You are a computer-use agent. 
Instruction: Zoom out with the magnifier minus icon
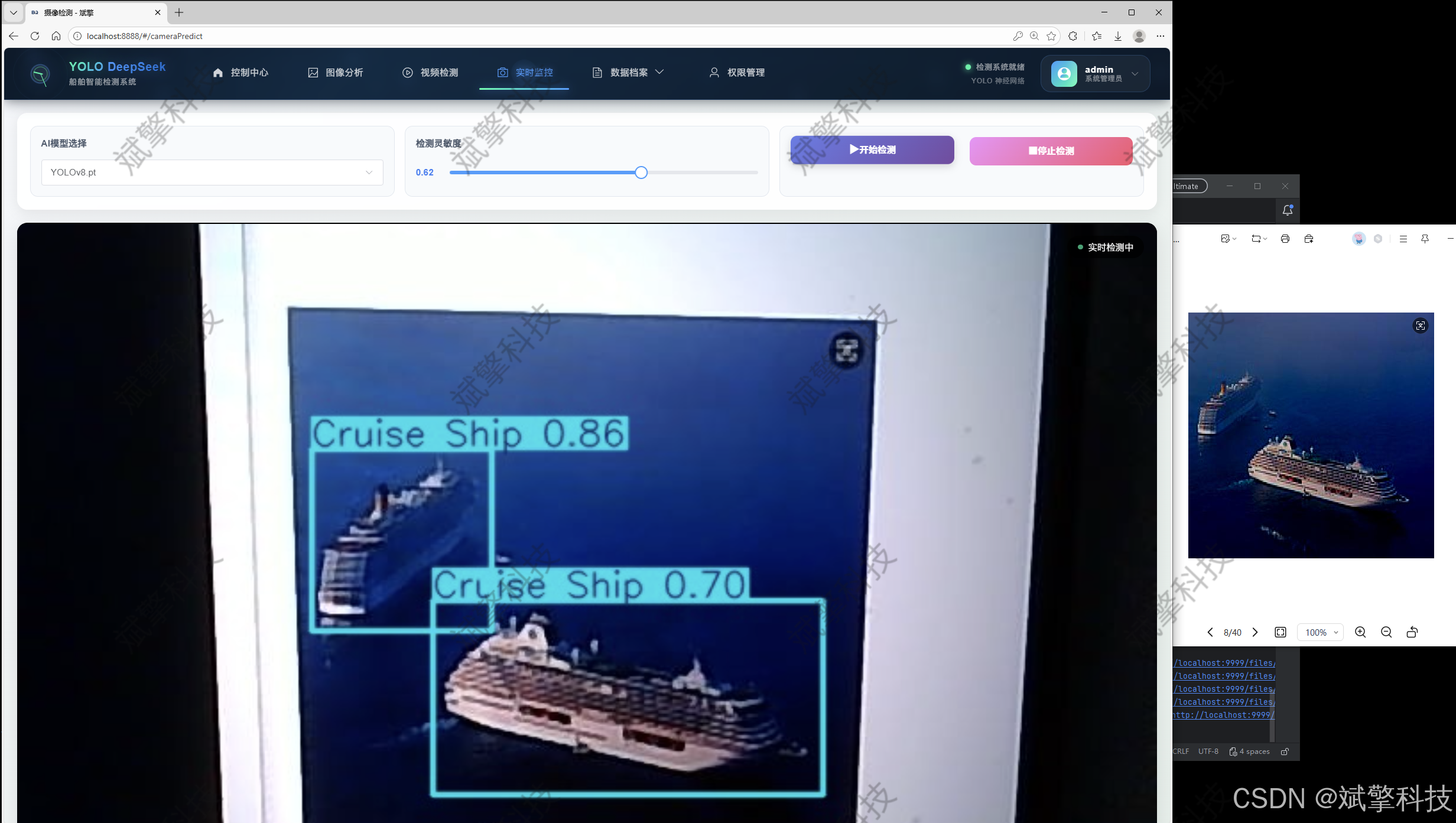[x=1386, y=632]
